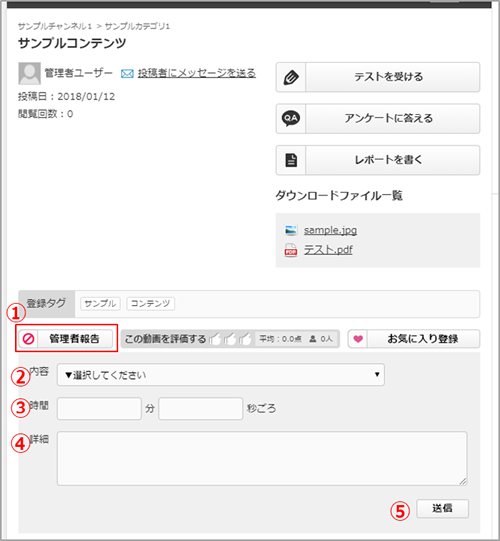Click the 秒ごろ (seconds) time input field

[200, 408]
